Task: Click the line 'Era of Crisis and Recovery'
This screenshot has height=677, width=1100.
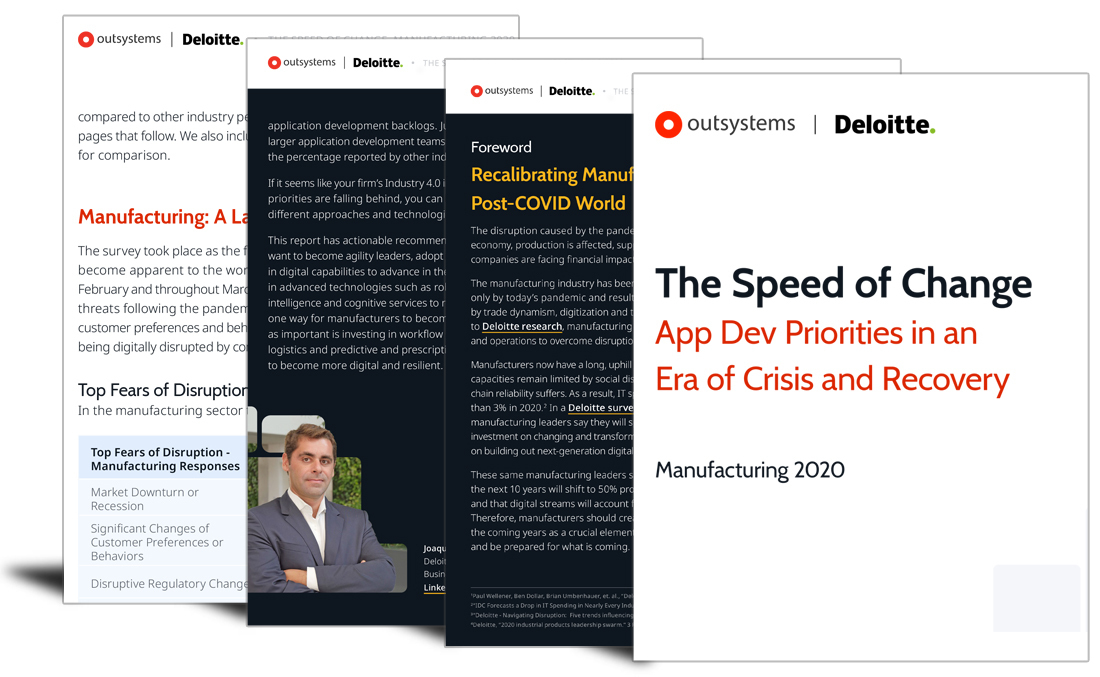Action: click(x=832, y=380)
